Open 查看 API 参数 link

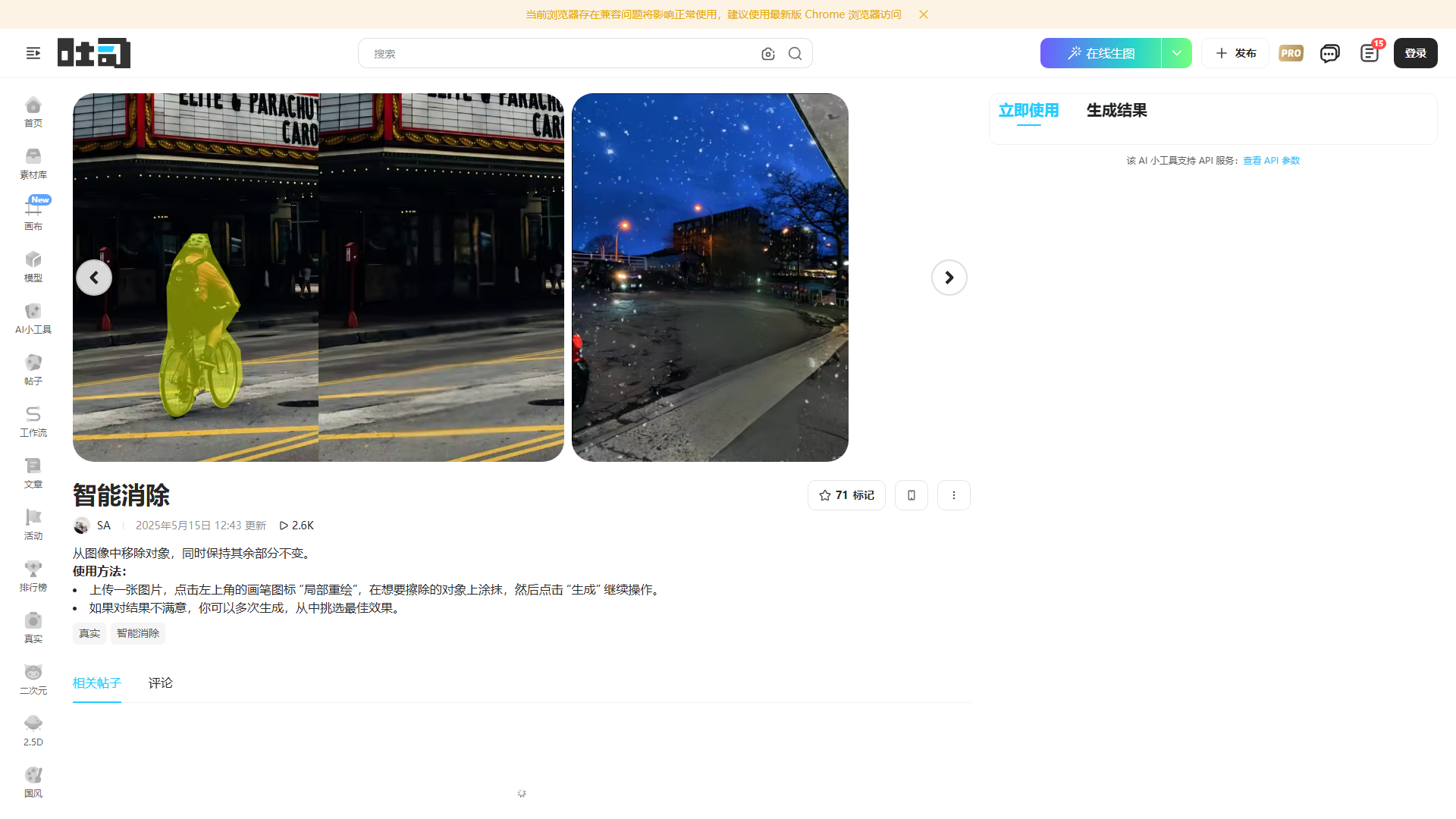[x=1272, y=161]
